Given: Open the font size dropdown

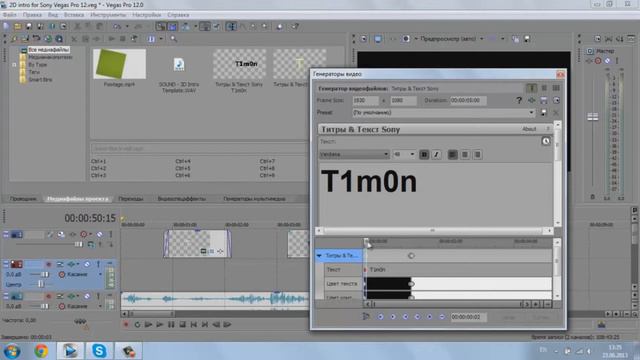Looking at the screenshot, I should (412, 154).
